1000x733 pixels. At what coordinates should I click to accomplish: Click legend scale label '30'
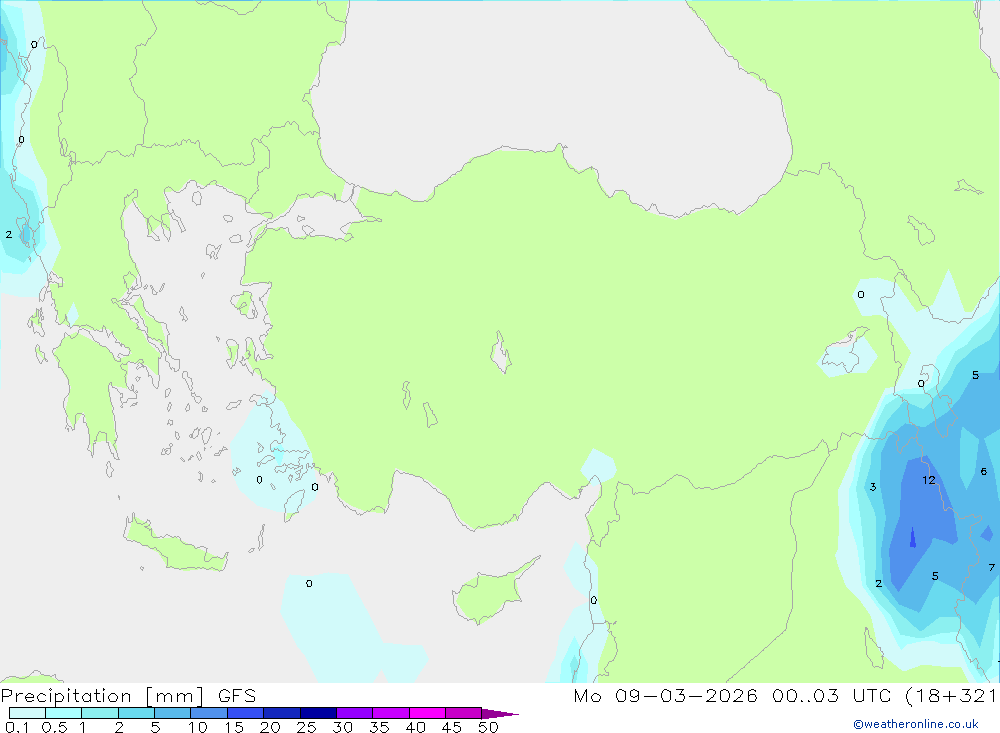click(342, 727)
